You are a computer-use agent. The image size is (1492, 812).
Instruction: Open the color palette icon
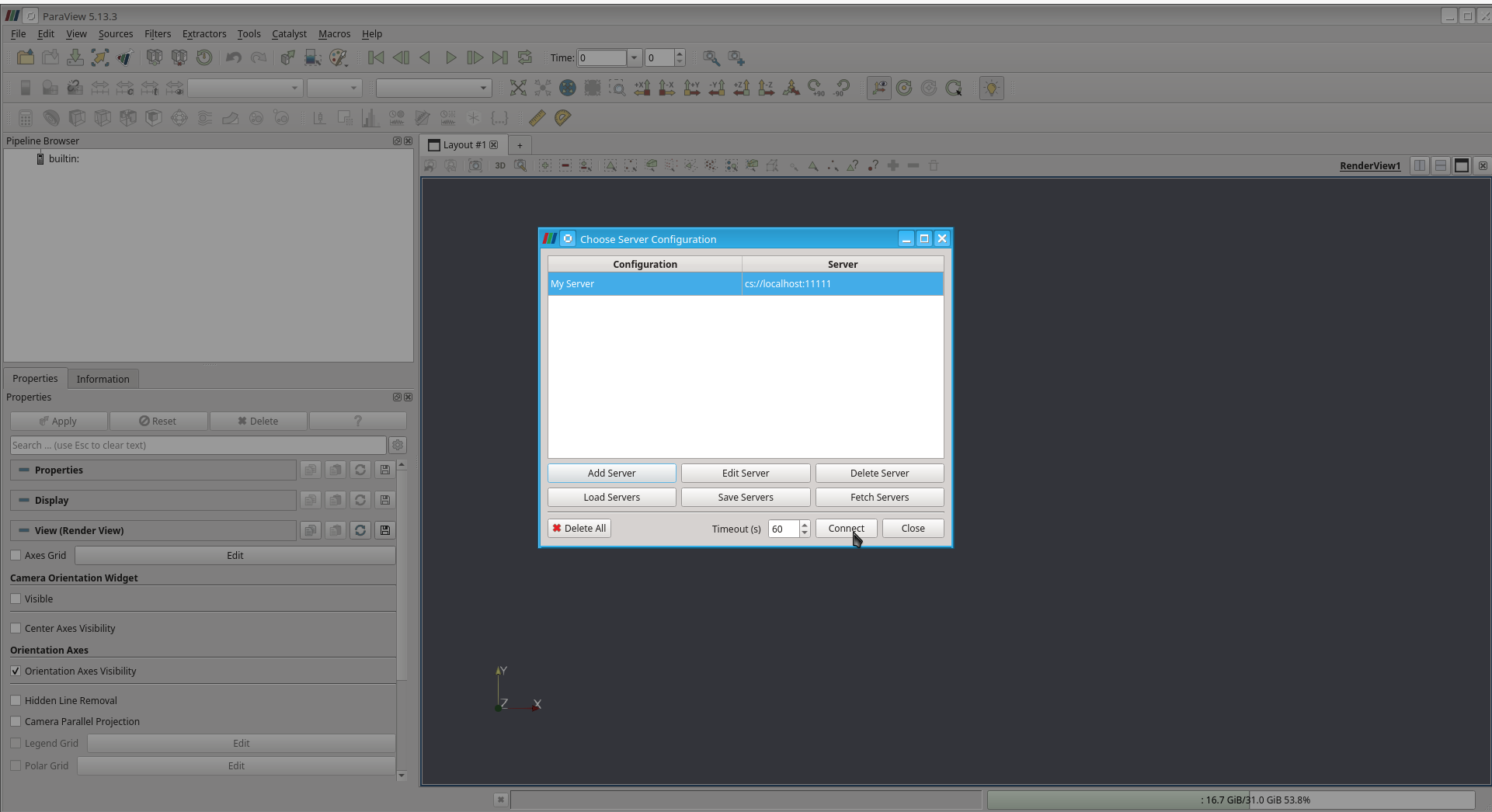click(x=339, y=57)
